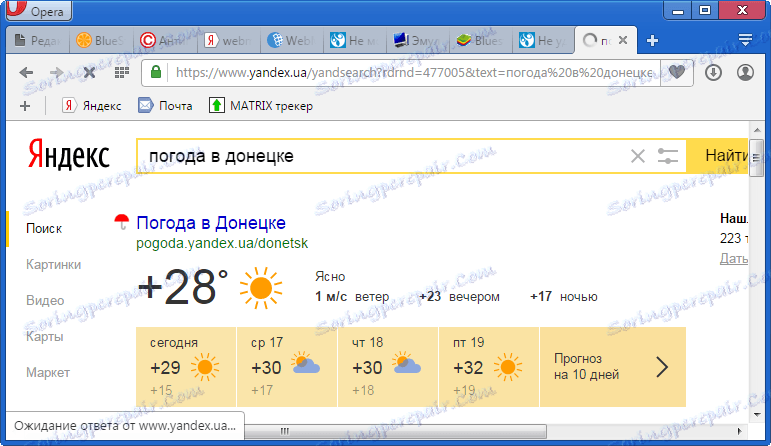Switch to the 'Webl' globe tab

point(292,41)
